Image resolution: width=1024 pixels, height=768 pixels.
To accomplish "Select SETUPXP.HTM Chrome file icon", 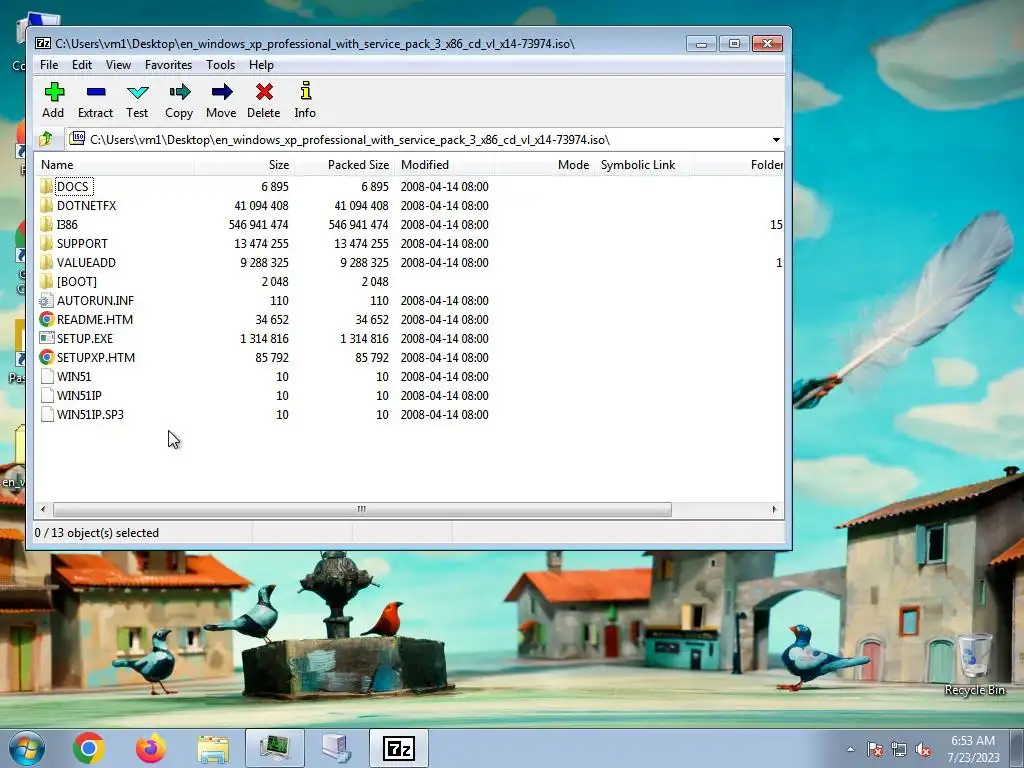I will pyautogui.click(x=46, y=357).
